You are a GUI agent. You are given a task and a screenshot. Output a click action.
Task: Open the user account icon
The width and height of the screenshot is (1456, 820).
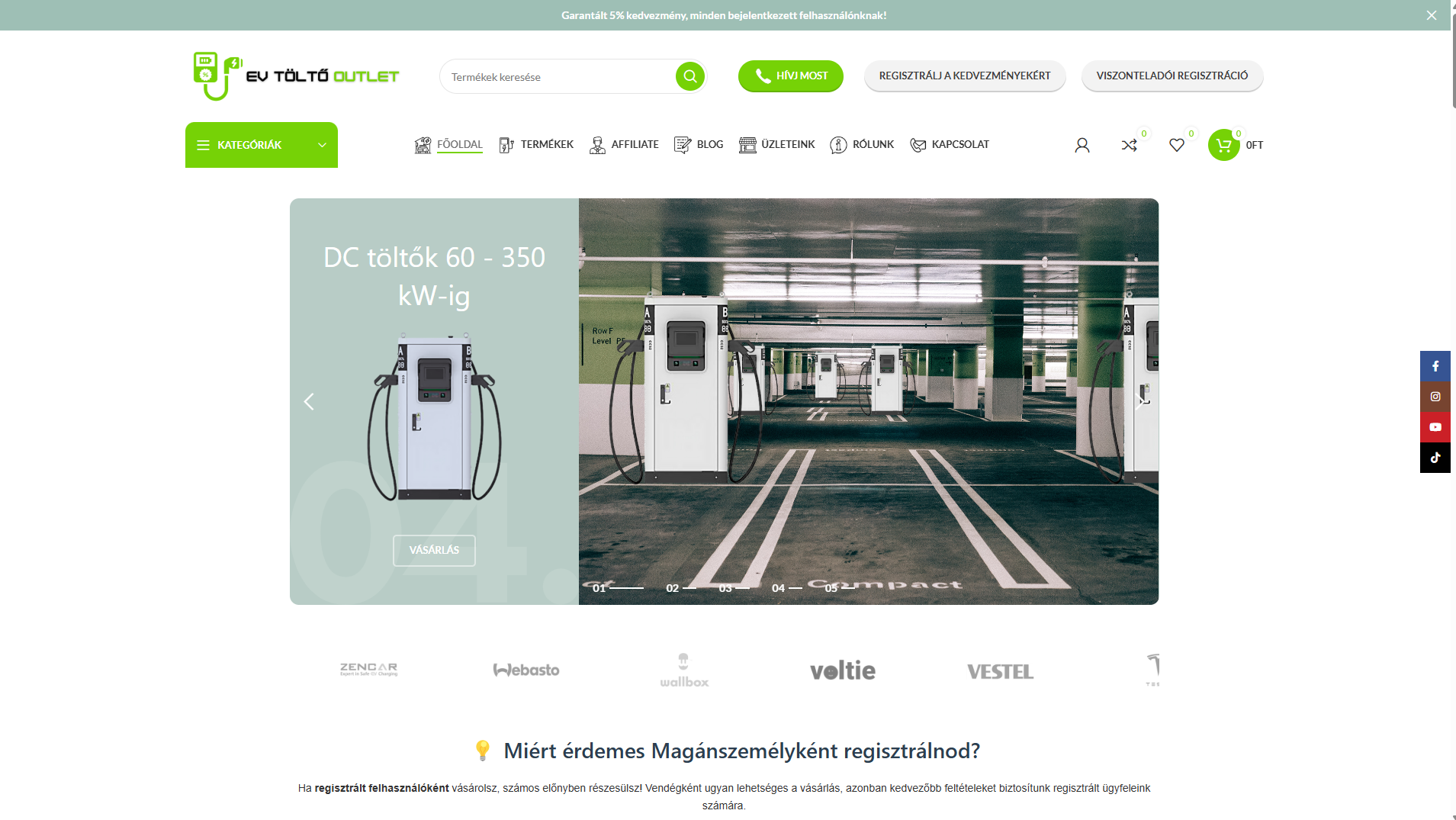1082,145
